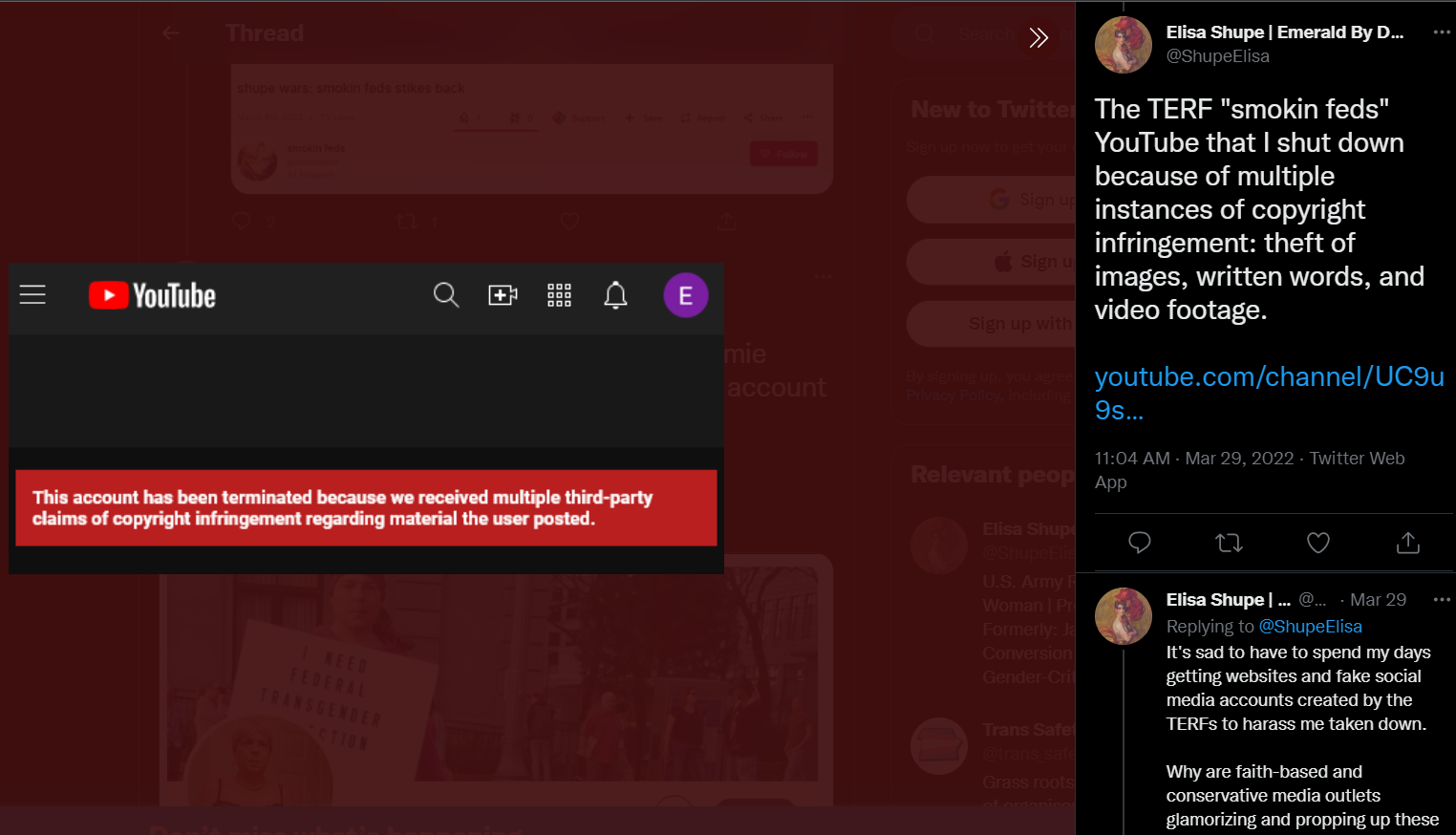The height and width of the screenshot is (835, 1456).
Task: Open the YouTube apps grid icon
Action: 559,295
